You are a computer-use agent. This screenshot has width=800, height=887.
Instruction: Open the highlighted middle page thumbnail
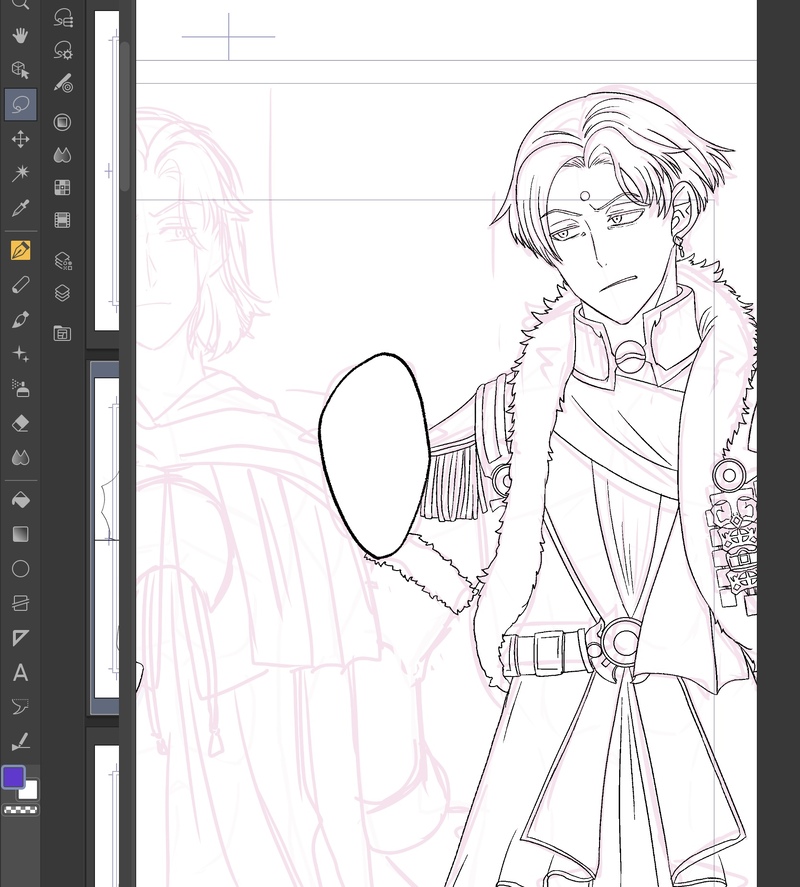105,538
